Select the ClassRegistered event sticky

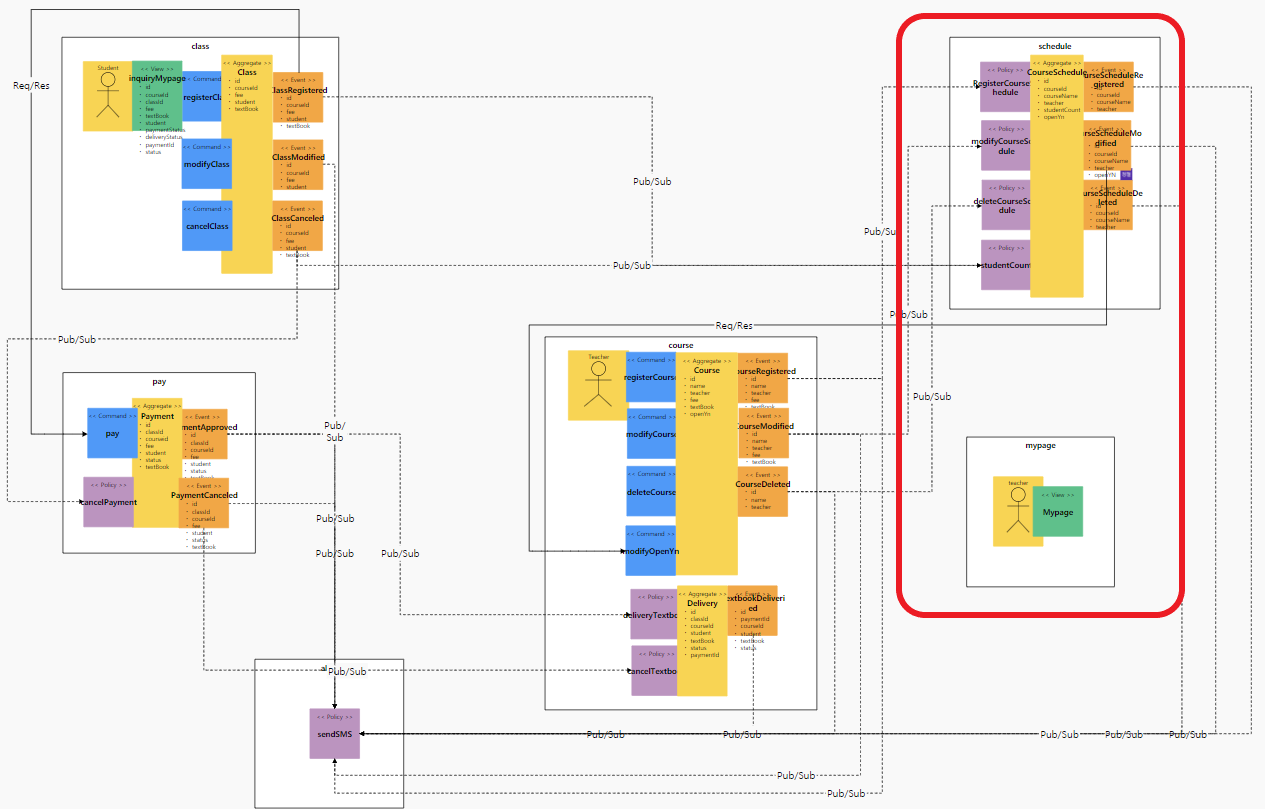coord(298,97)
